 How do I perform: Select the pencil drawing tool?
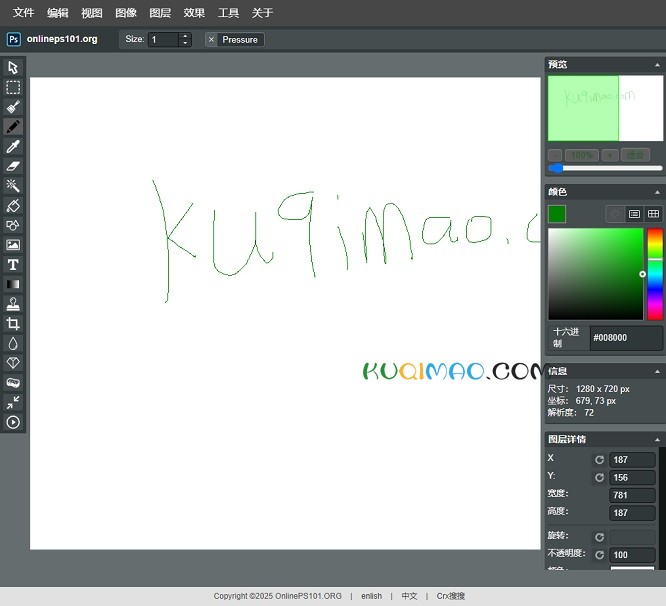13,127
